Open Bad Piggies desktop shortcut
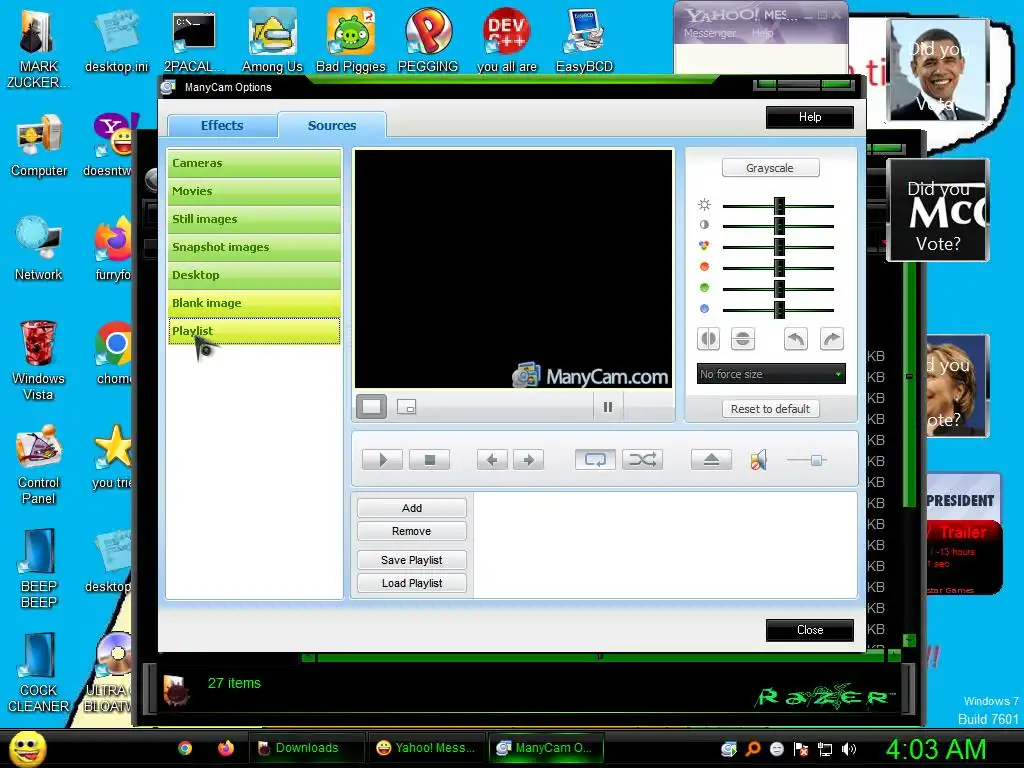1024x768 pixels. [x=351, y=40]
